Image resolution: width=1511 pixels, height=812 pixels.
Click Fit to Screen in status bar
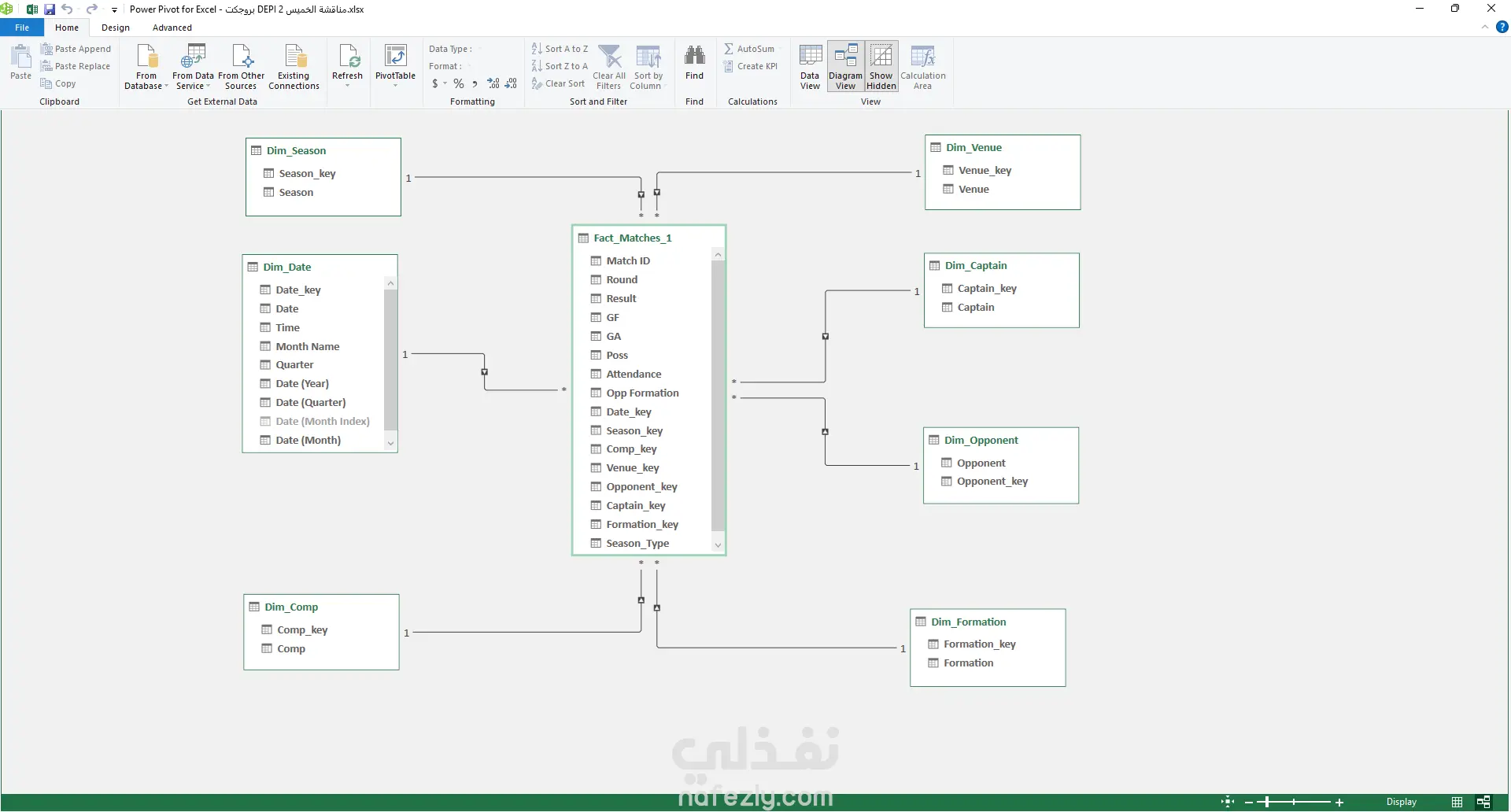pos(1228,802)
